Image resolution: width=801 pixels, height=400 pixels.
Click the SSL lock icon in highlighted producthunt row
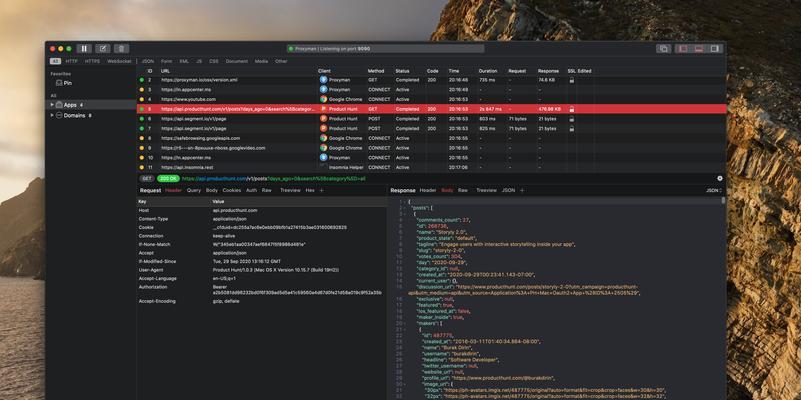click(572, 109)
